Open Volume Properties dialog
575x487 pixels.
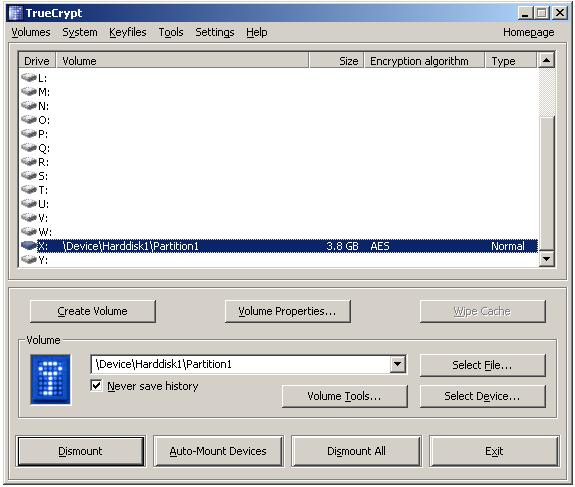(x=288, y=311)
